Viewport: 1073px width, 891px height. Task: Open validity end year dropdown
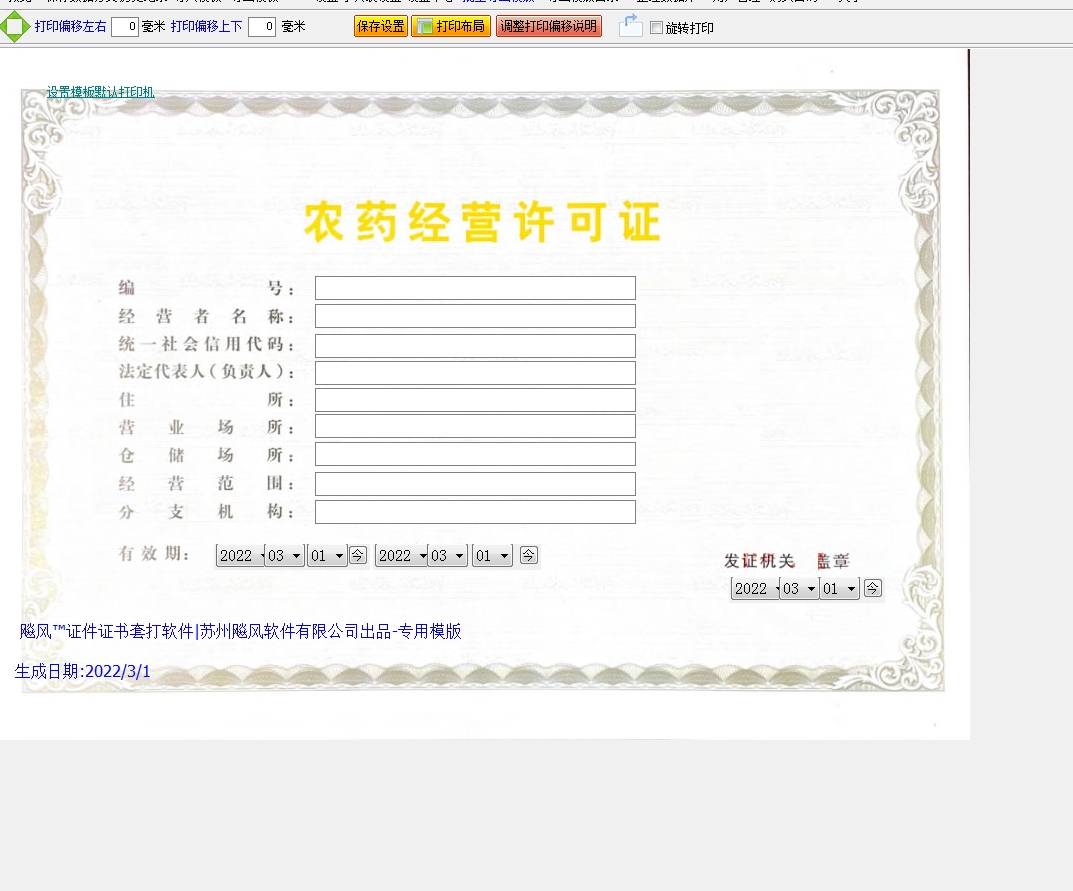click(x=401, y=556)
